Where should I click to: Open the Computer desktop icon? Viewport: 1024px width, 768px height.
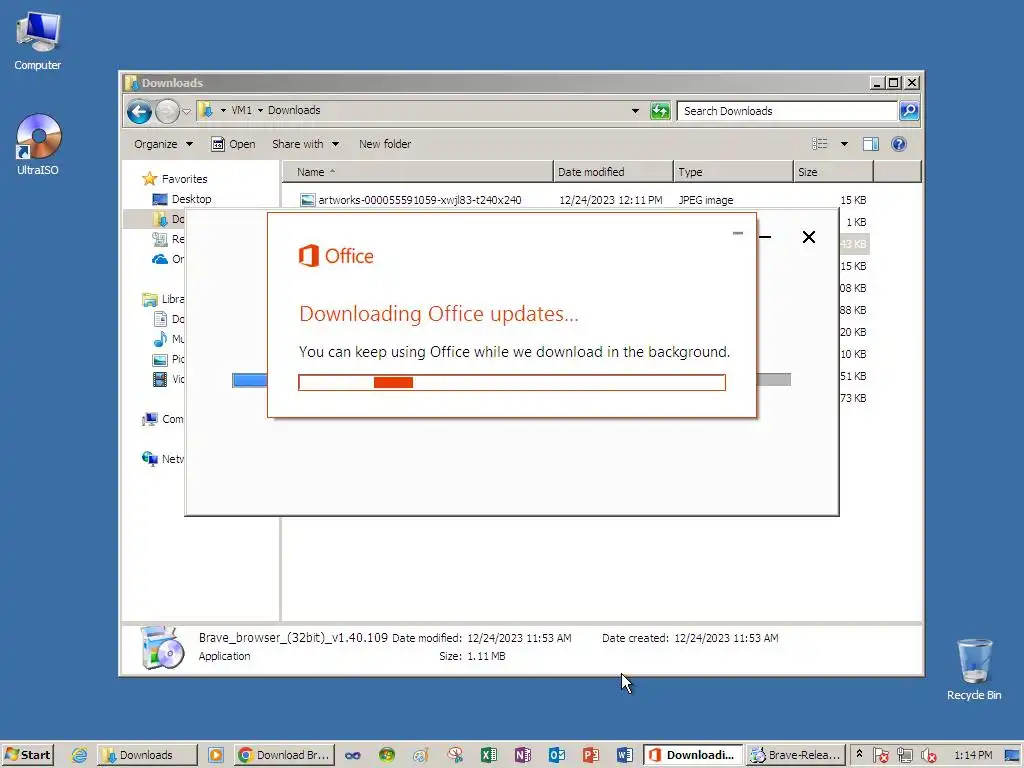pos(37,41)
